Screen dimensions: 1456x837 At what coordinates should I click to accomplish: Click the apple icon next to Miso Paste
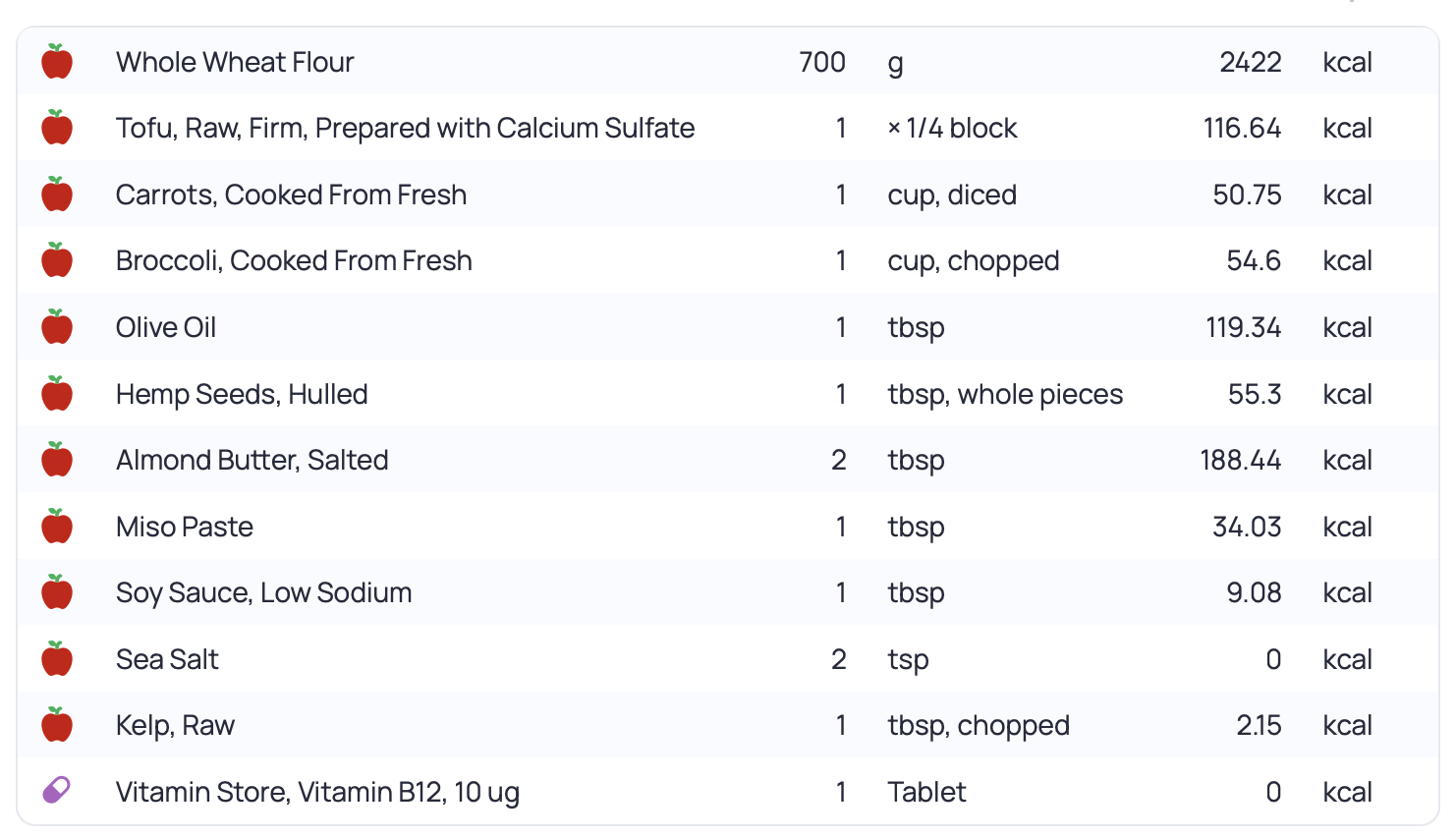pyautogui.click(x=57, y=527)
